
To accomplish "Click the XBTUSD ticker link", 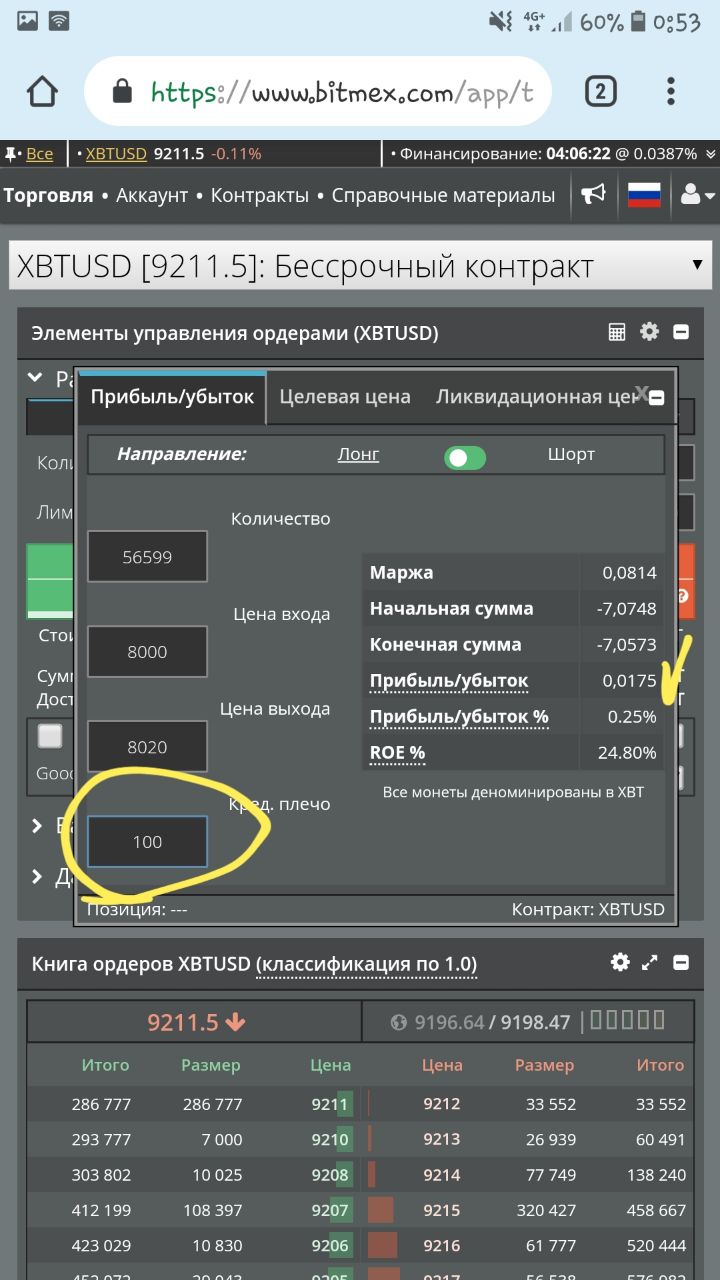I will click(x=116, y=154).
